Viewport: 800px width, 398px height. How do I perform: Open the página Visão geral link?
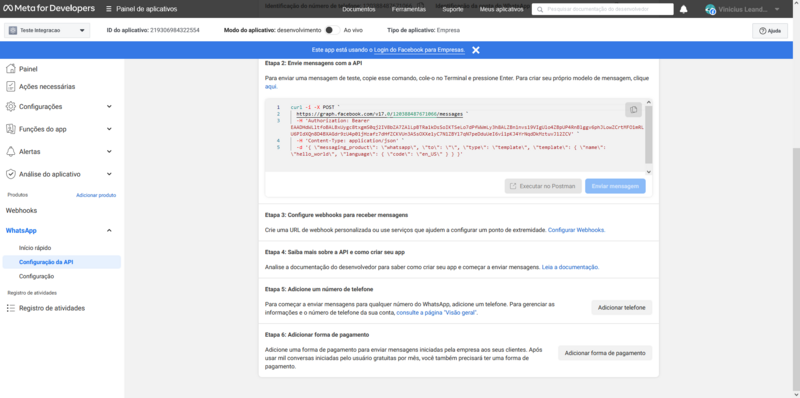click(437, 312)
